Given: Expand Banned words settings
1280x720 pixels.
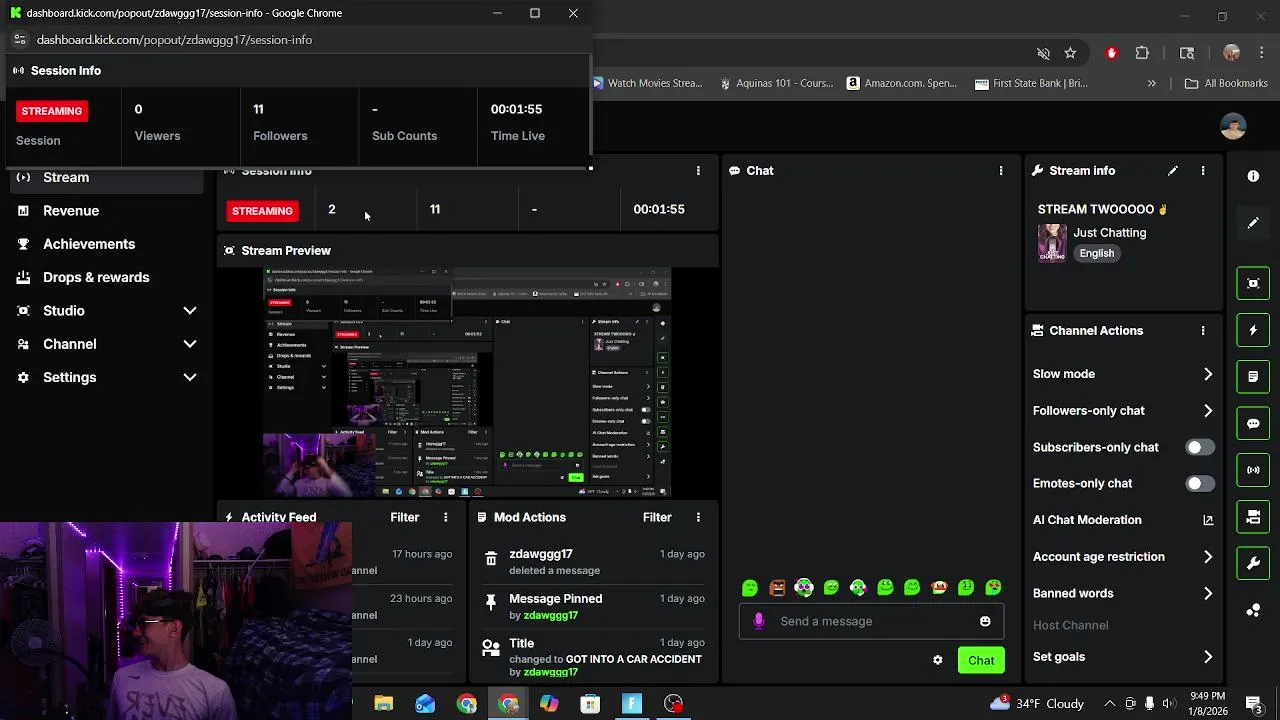Looking at the screenshot, I should 1208,593.
